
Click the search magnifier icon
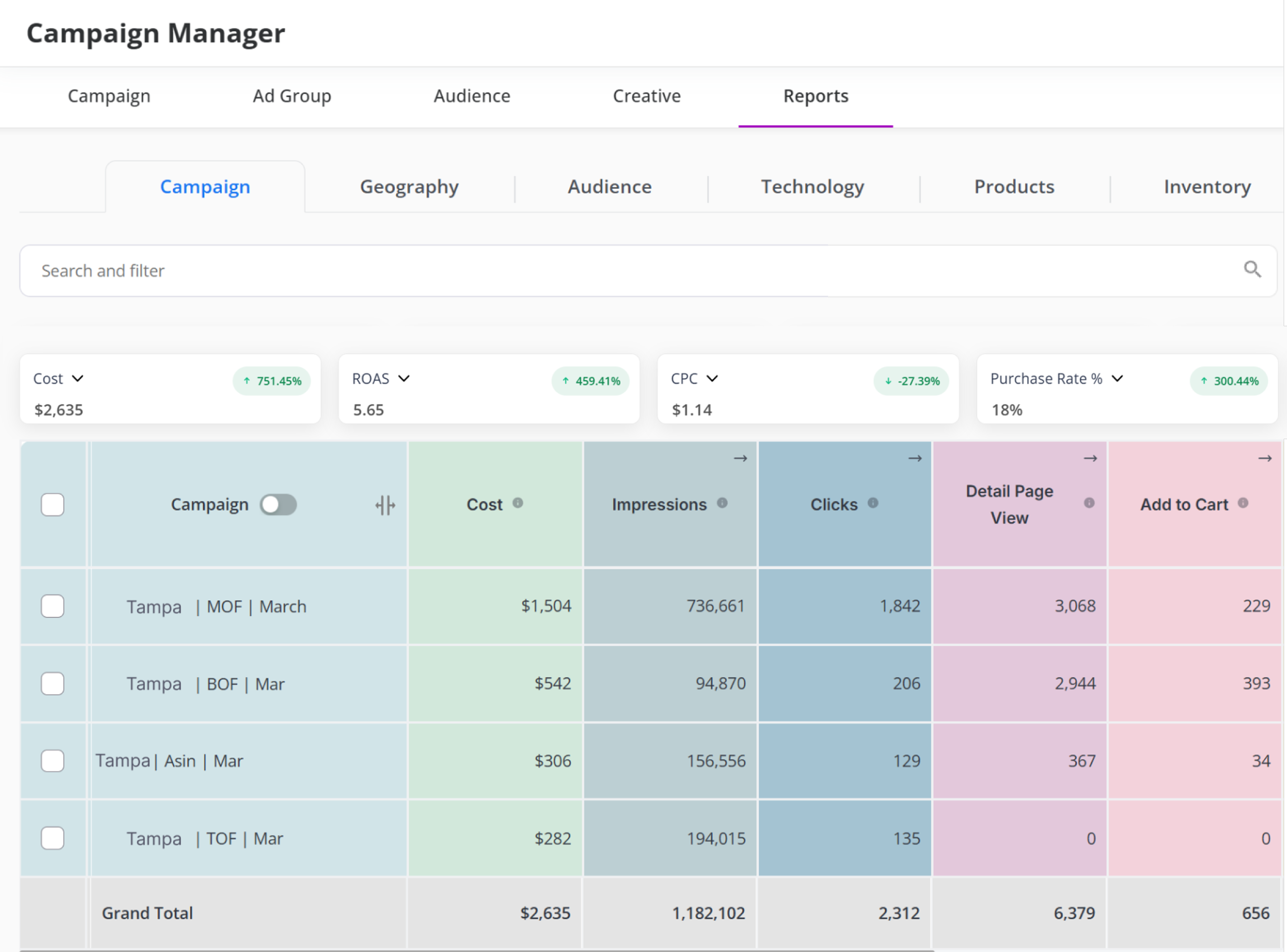click(x=1252, y=269)
